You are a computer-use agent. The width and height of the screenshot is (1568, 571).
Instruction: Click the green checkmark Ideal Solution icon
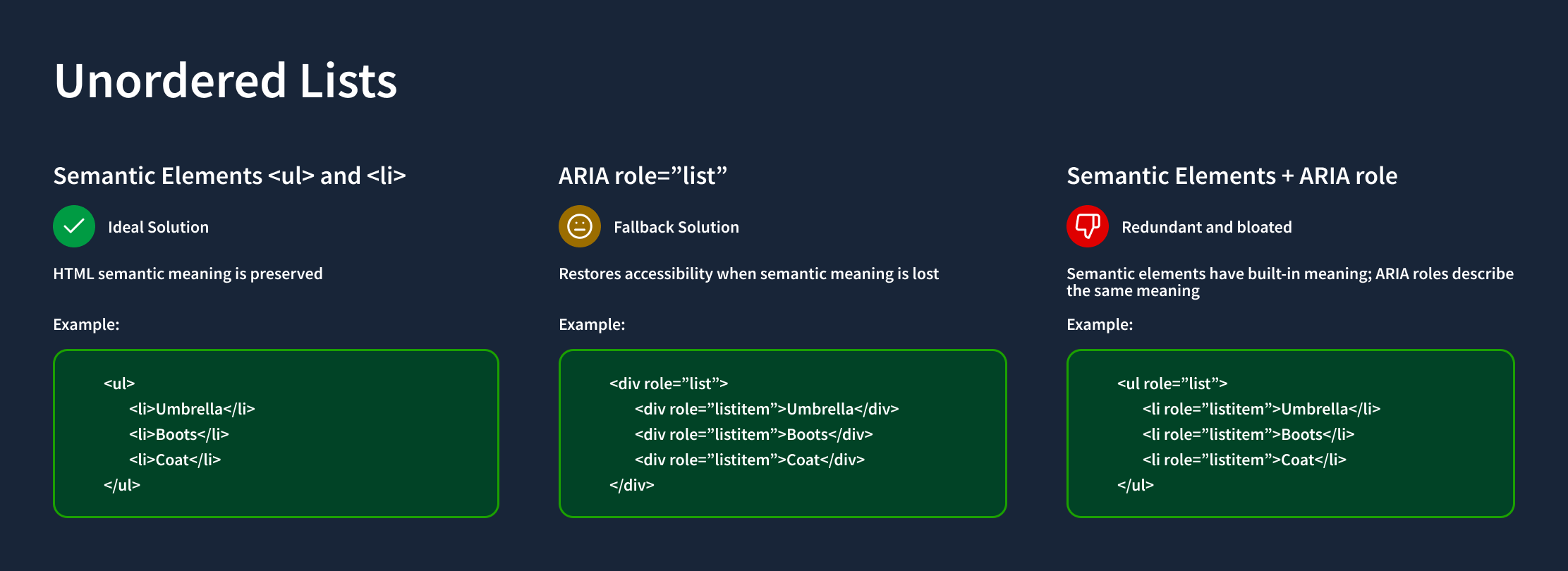click(74, 226)
